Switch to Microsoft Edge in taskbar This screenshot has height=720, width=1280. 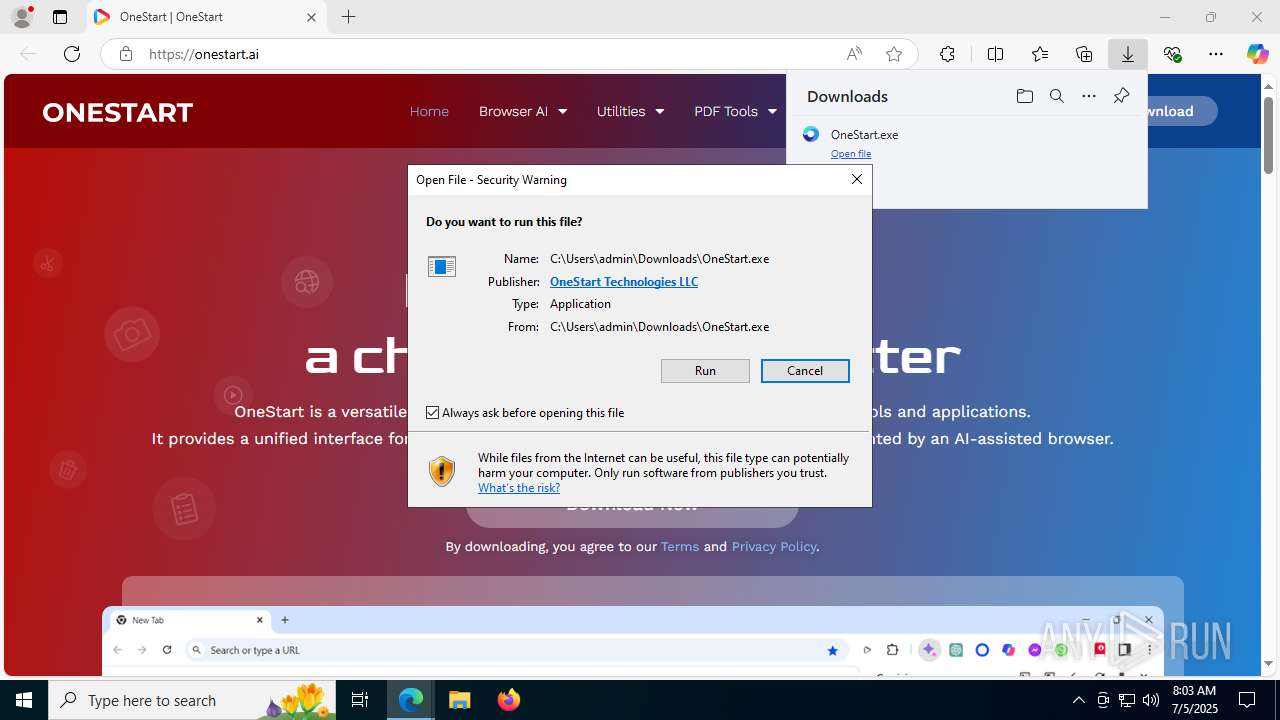click(x=412, y=700)
